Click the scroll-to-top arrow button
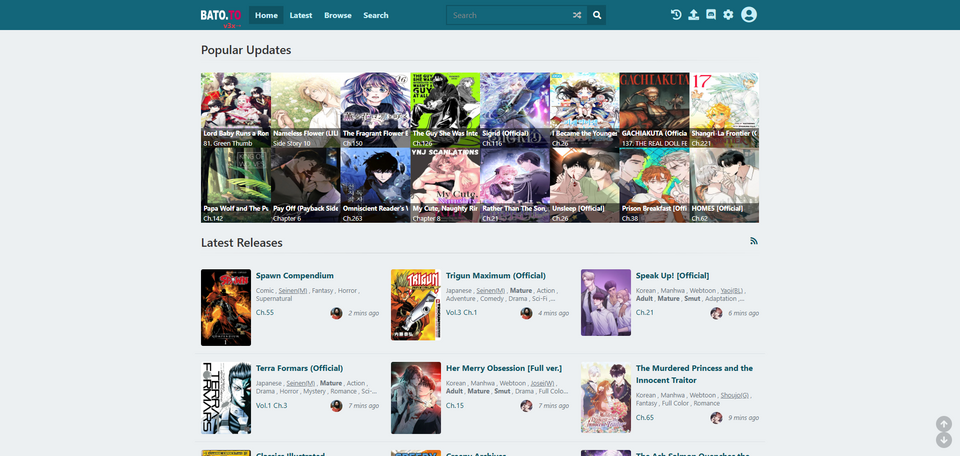 tap(943, 424)
